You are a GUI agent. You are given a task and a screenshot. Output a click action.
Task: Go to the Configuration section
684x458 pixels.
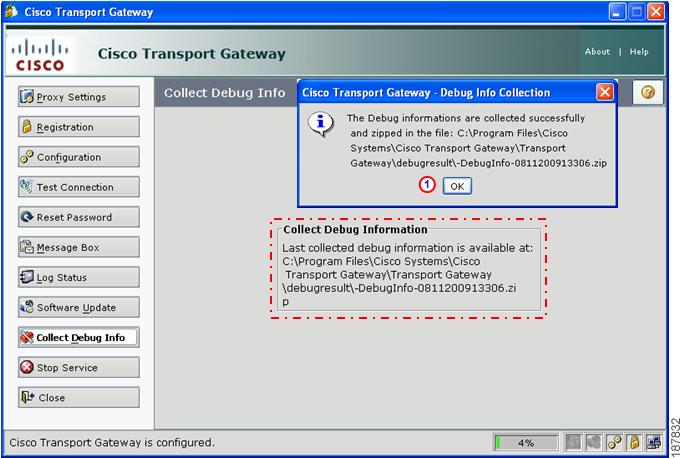tap(79, 157)
